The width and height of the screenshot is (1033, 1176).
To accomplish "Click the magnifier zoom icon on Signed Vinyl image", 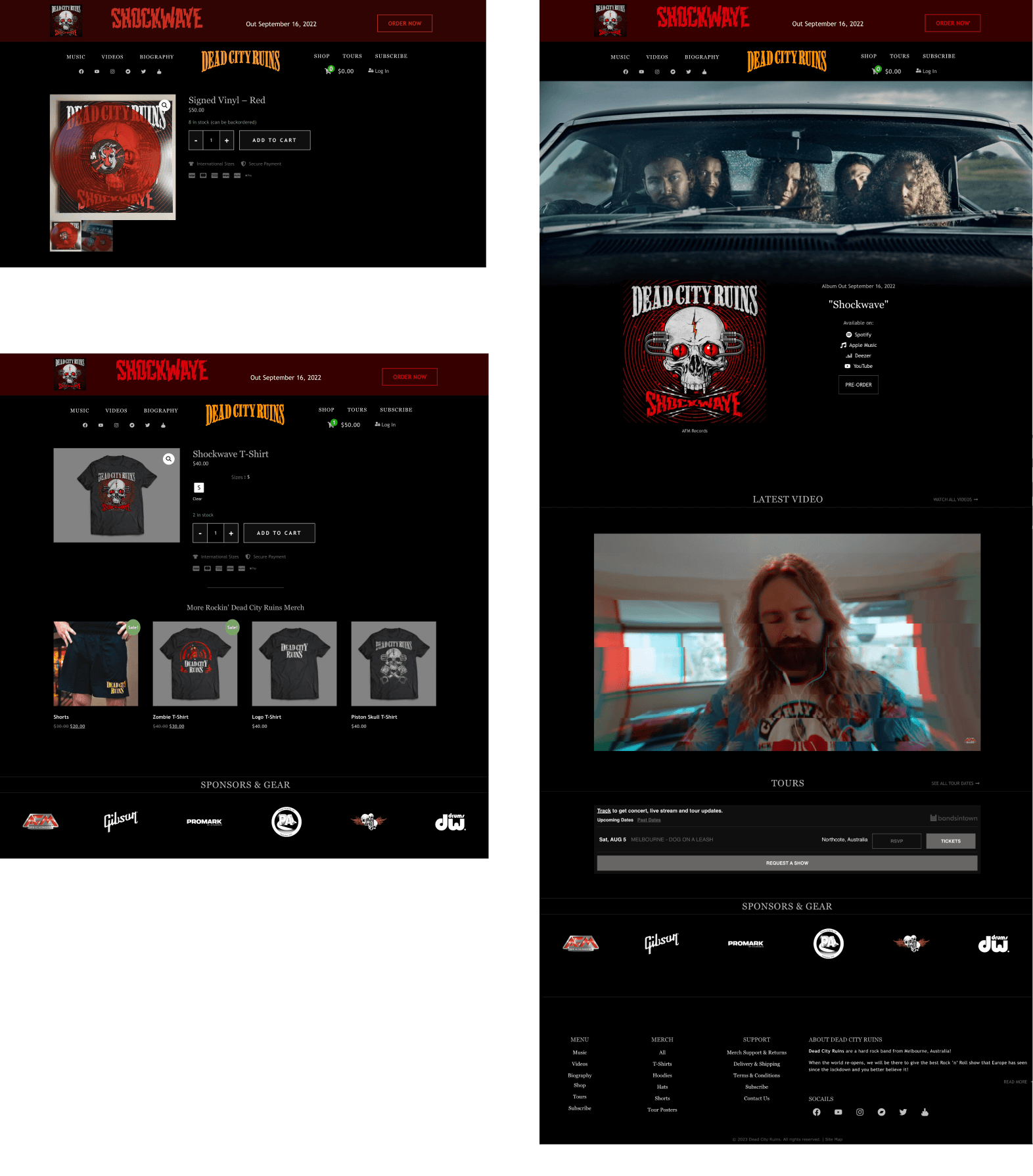I will click(165, 105).
